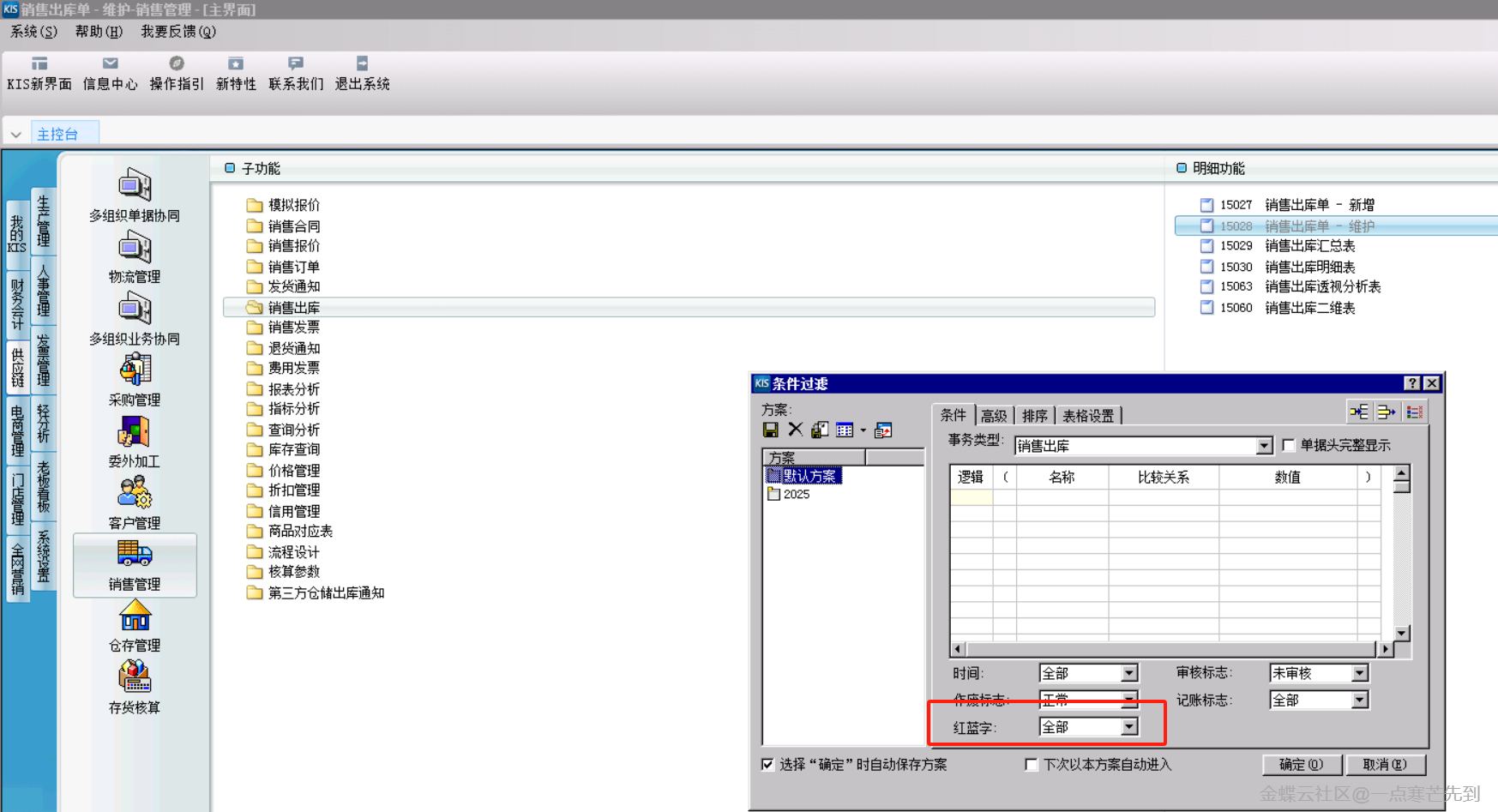Open 仓存管理 warehouse module icon
This screenshot has width=1498, height=812.
pos(135,626)
